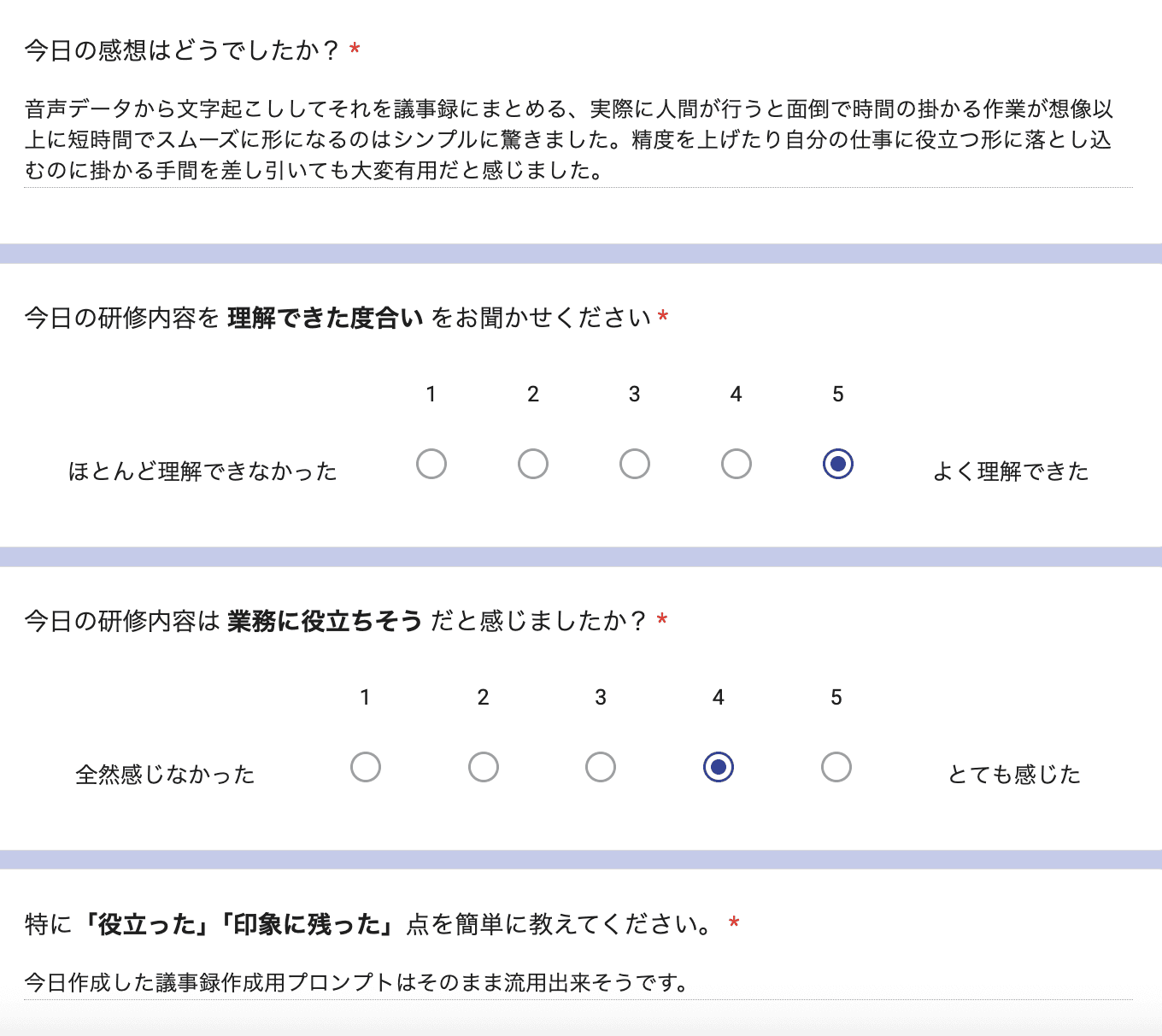Viewport: 1162px width, 1036px height.
Task: Select rating 1 for 理解できた度合い question
Action: pos(431,464)
